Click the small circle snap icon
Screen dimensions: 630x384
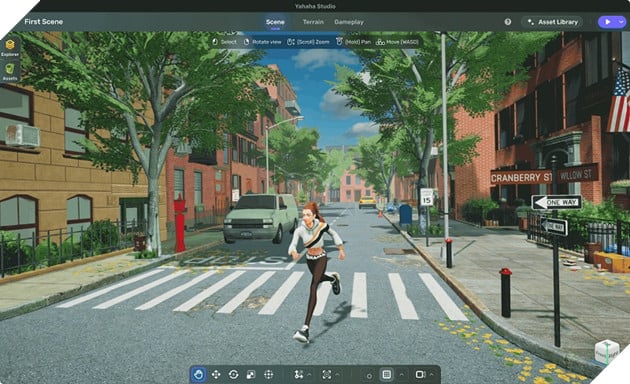(369, 376)
